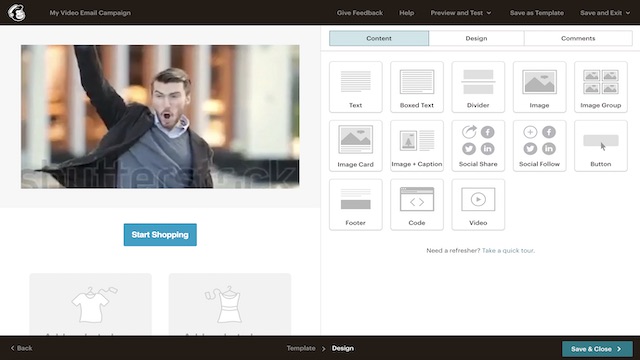Choose the Image + Caption block
Image resolution: width=640 pixels, height=360 pixels.
point(417,146)
